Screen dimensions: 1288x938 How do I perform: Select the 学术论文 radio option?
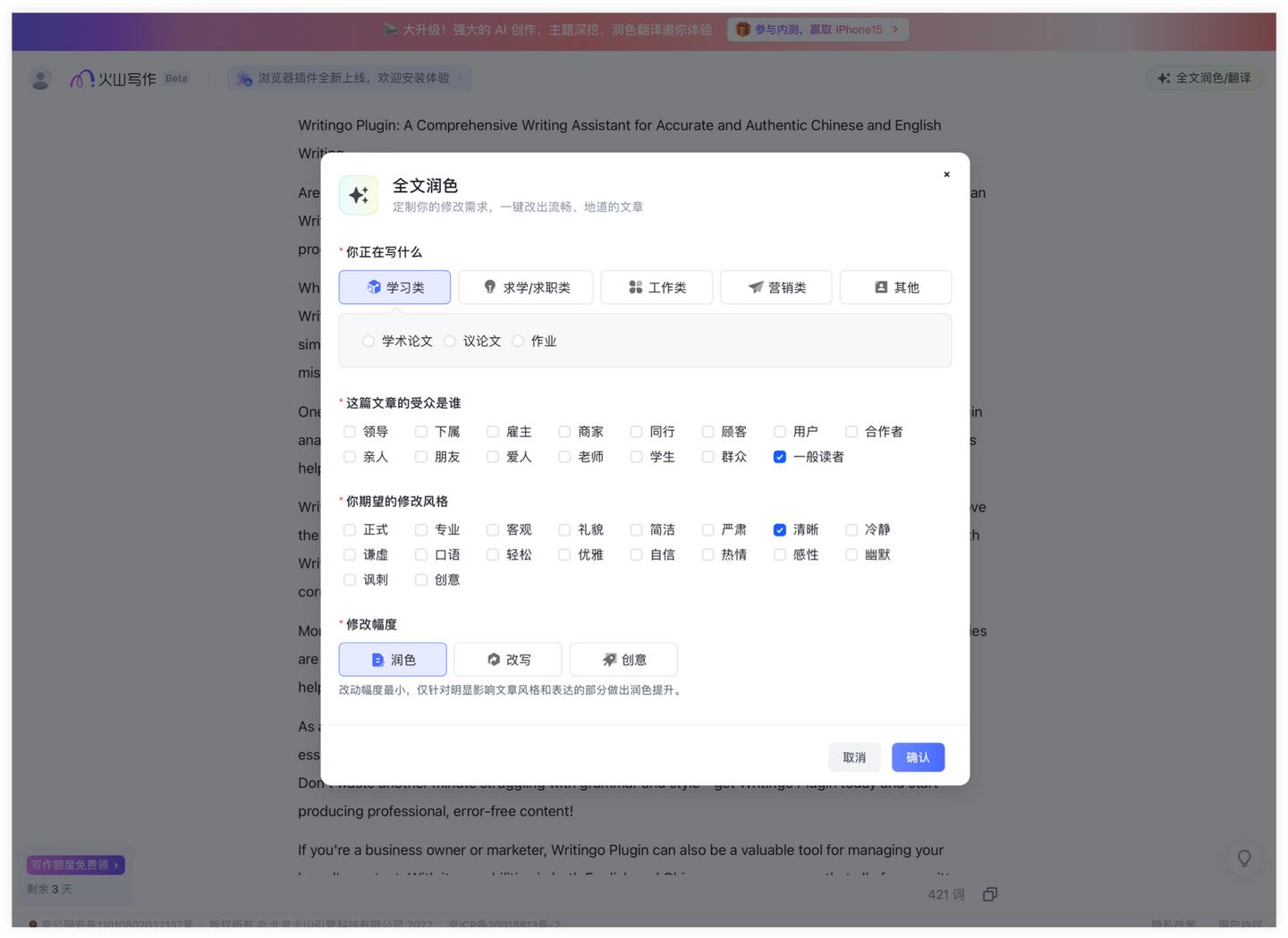click(369, 341)
